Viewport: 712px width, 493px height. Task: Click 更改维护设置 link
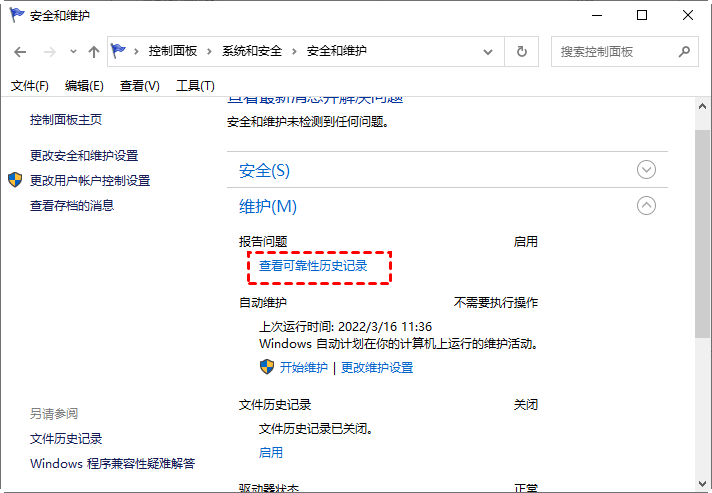click(377, 367)
